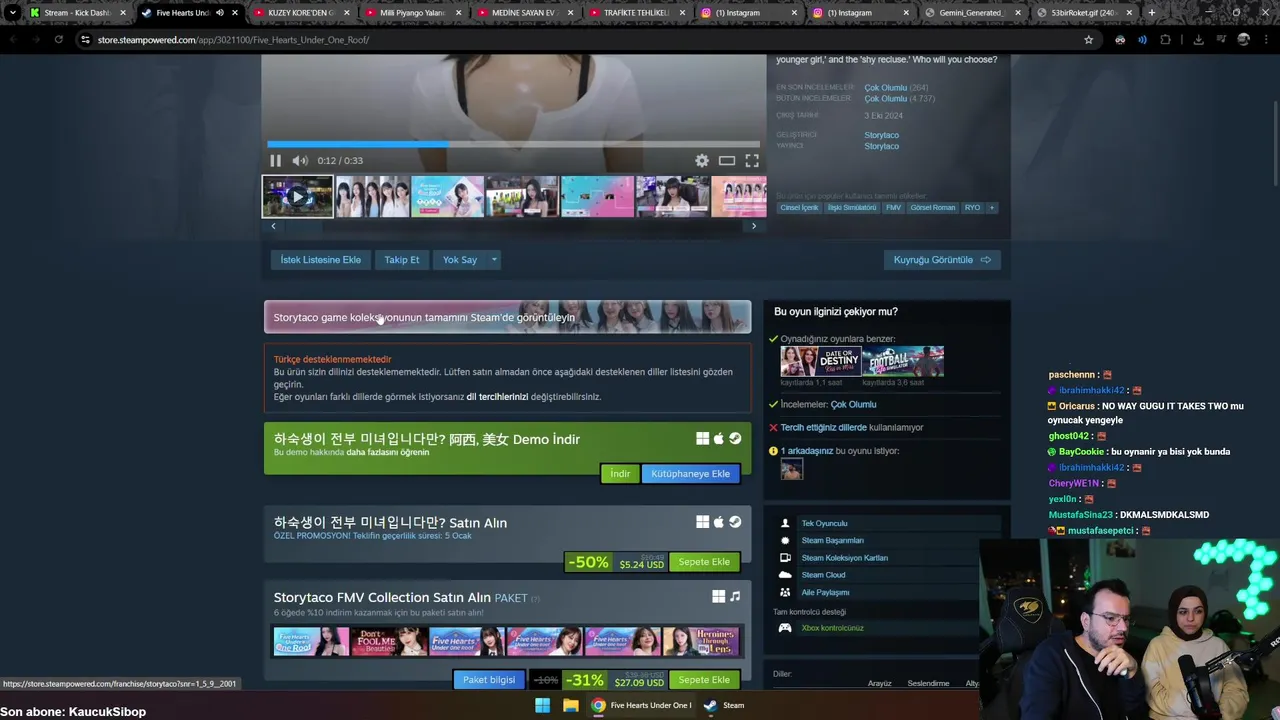This screenshot has height=720, width=1280.
Task: Open the Görsel Roman tag
Action: [x=933, y=208]
